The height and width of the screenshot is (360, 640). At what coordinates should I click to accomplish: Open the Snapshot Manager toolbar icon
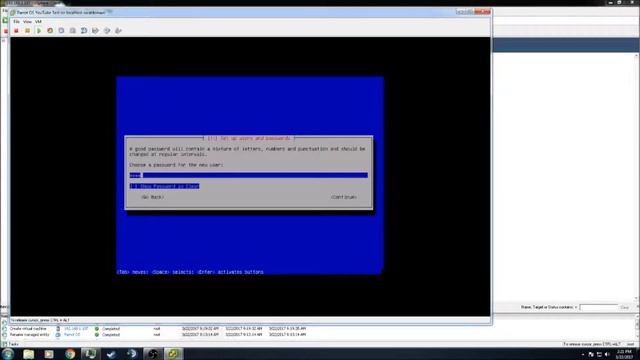click(84, 31)
